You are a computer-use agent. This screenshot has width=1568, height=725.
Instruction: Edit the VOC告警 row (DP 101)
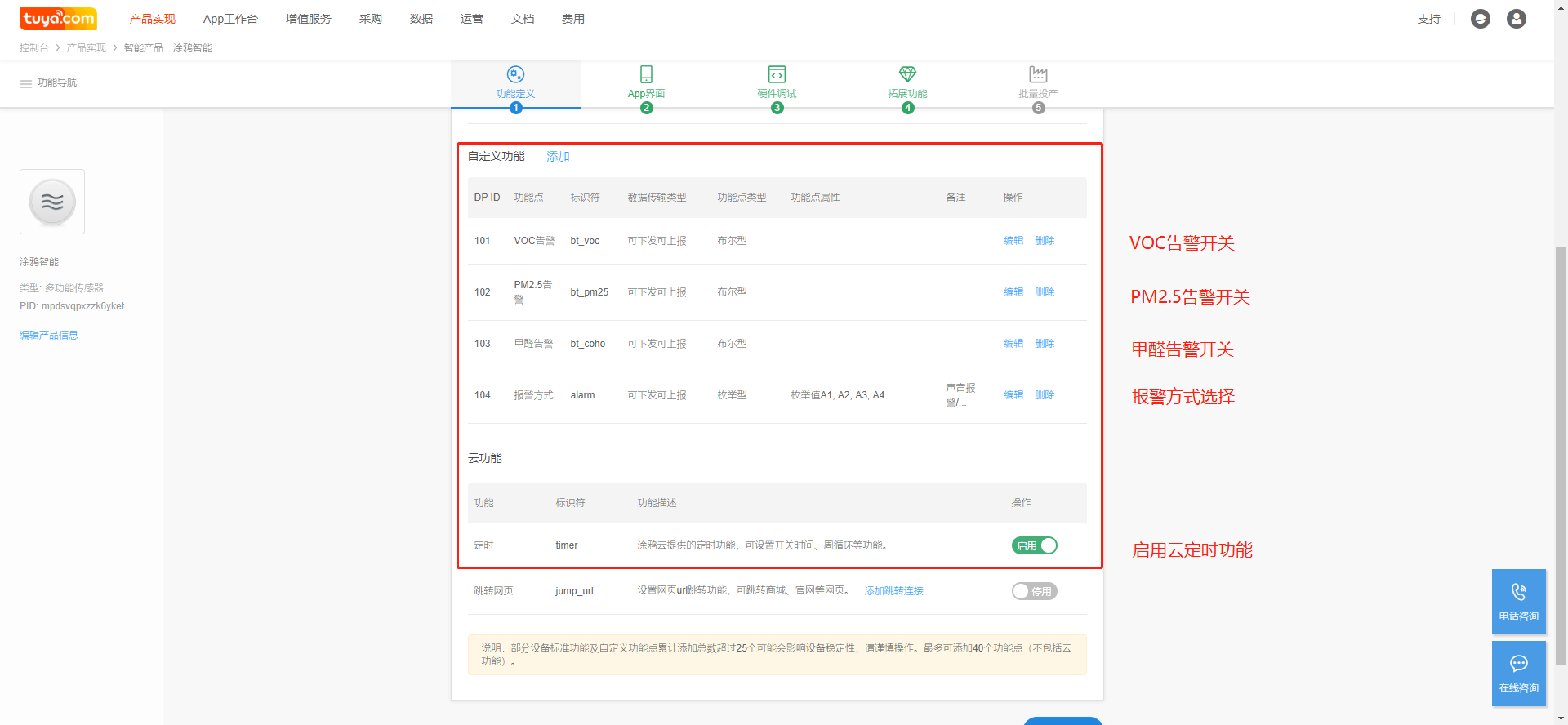click(1013, 241)
